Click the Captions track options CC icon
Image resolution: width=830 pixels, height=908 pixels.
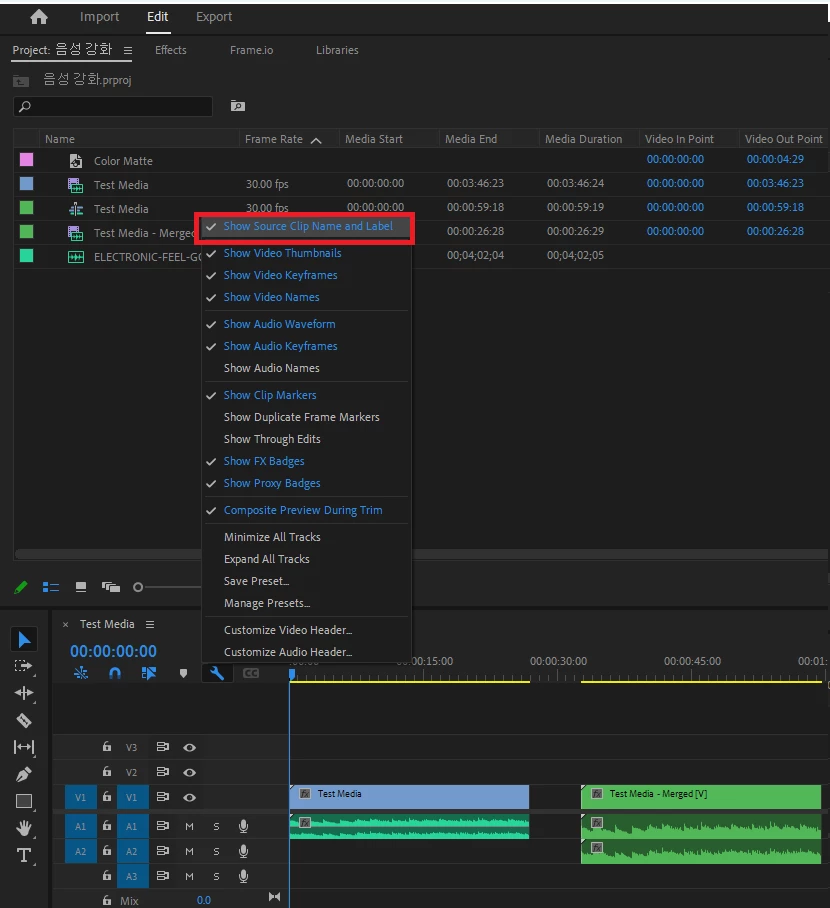click(x=251, y=673)
